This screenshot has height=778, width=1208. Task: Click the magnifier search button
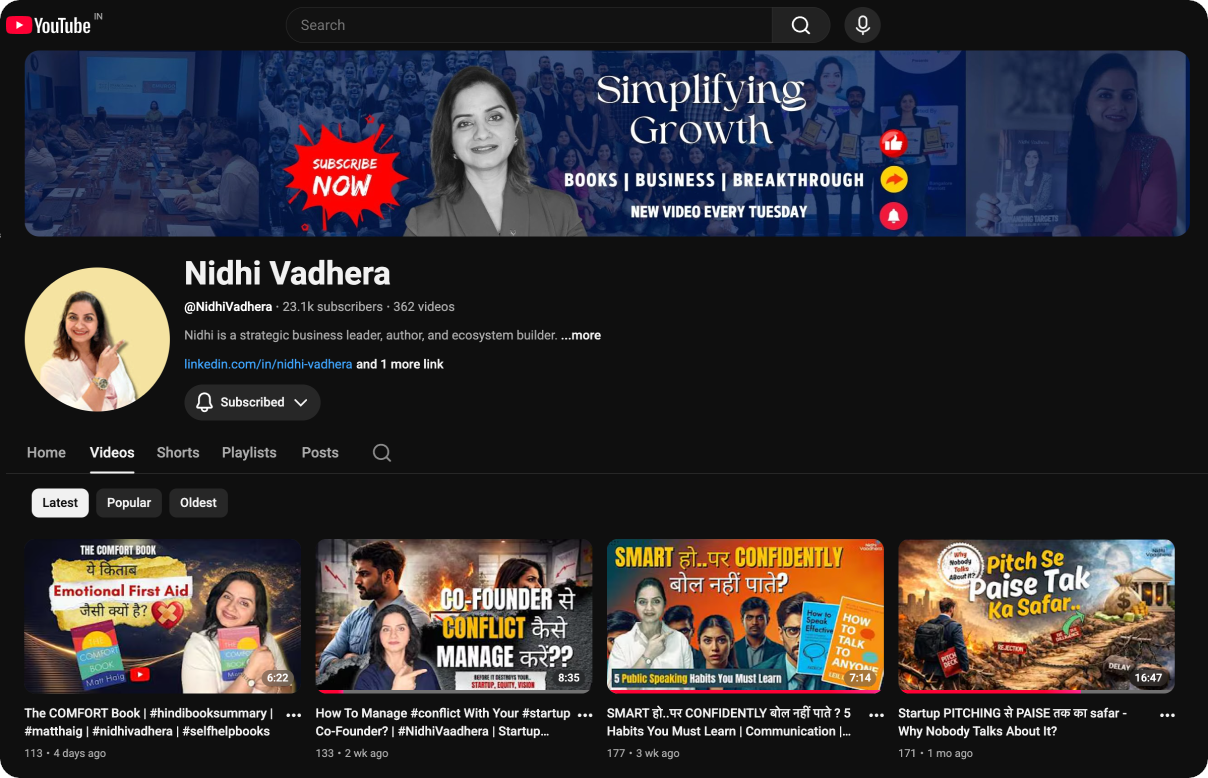pos(800,25)
